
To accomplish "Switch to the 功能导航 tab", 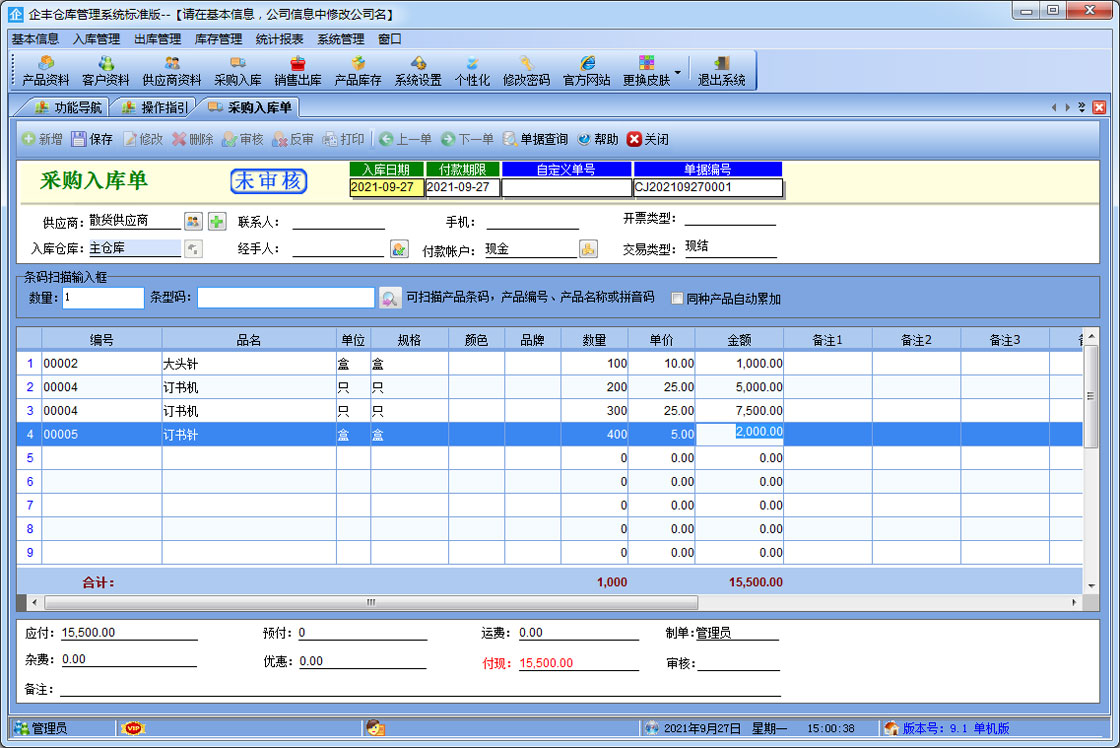I will [68, 107].
